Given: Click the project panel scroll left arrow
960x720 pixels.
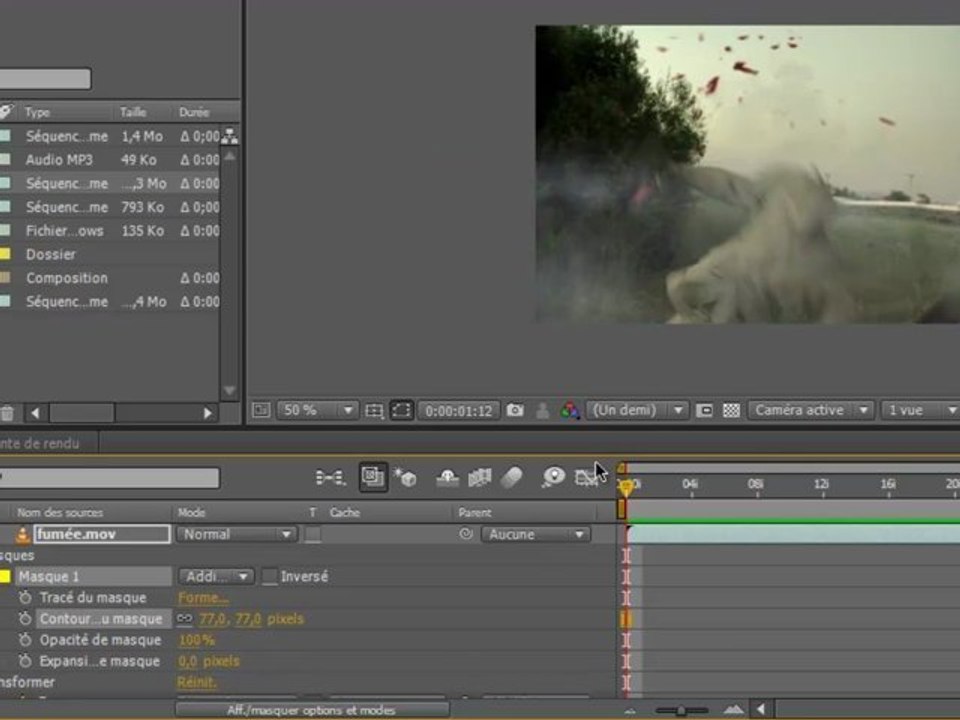Looking at the screenshot, I should coord(36,413).
